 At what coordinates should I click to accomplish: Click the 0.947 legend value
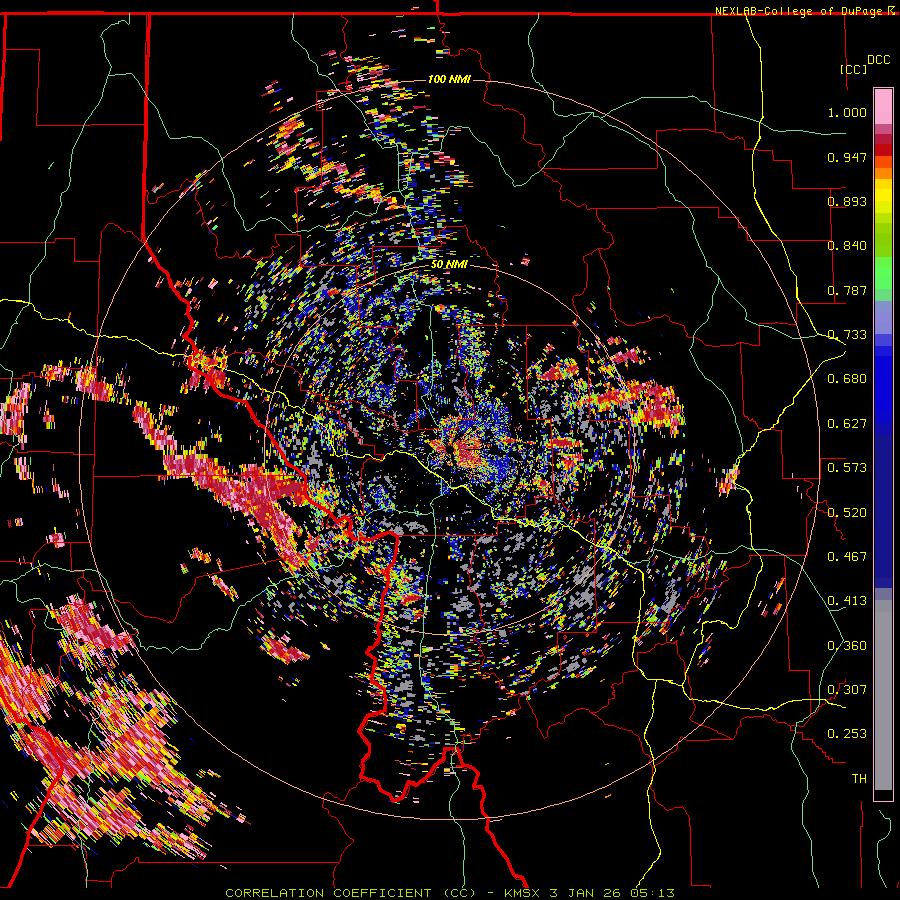pos(847,157)
